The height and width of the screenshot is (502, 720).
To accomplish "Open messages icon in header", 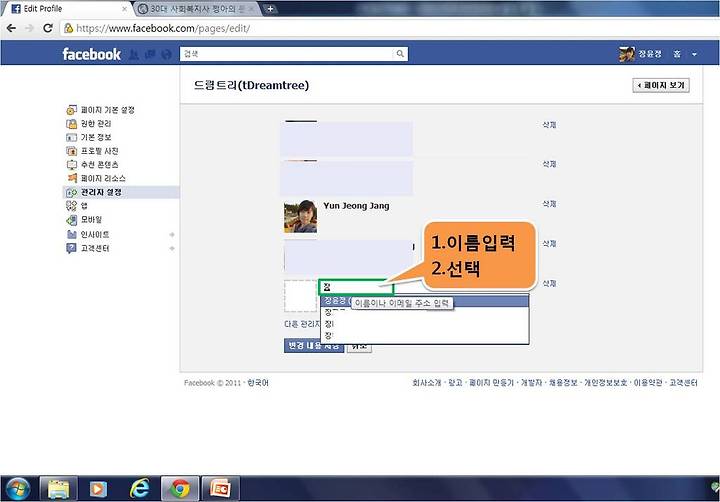I will coord(150,54).
